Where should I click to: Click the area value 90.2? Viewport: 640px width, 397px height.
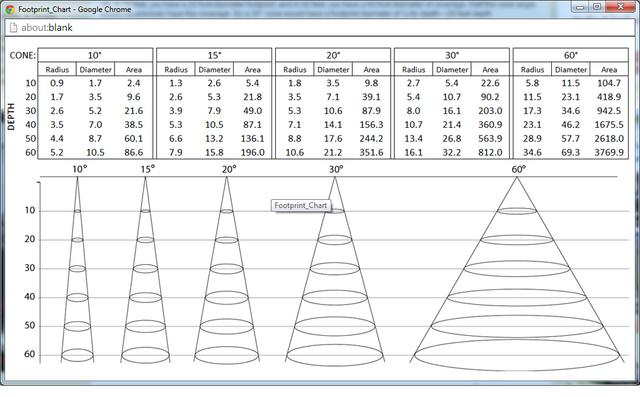coord(490,97)
